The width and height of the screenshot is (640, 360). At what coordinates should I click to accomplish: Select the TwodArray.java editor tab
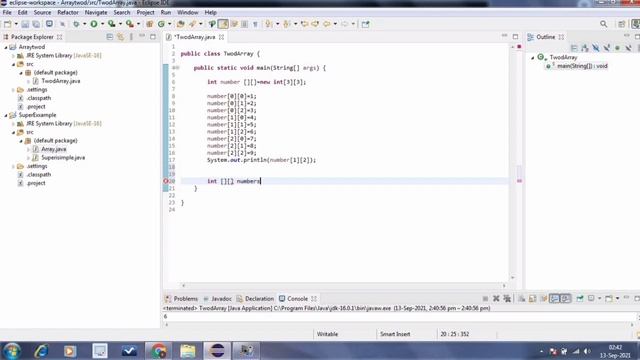pyautogui.click(x=195, y=37)
